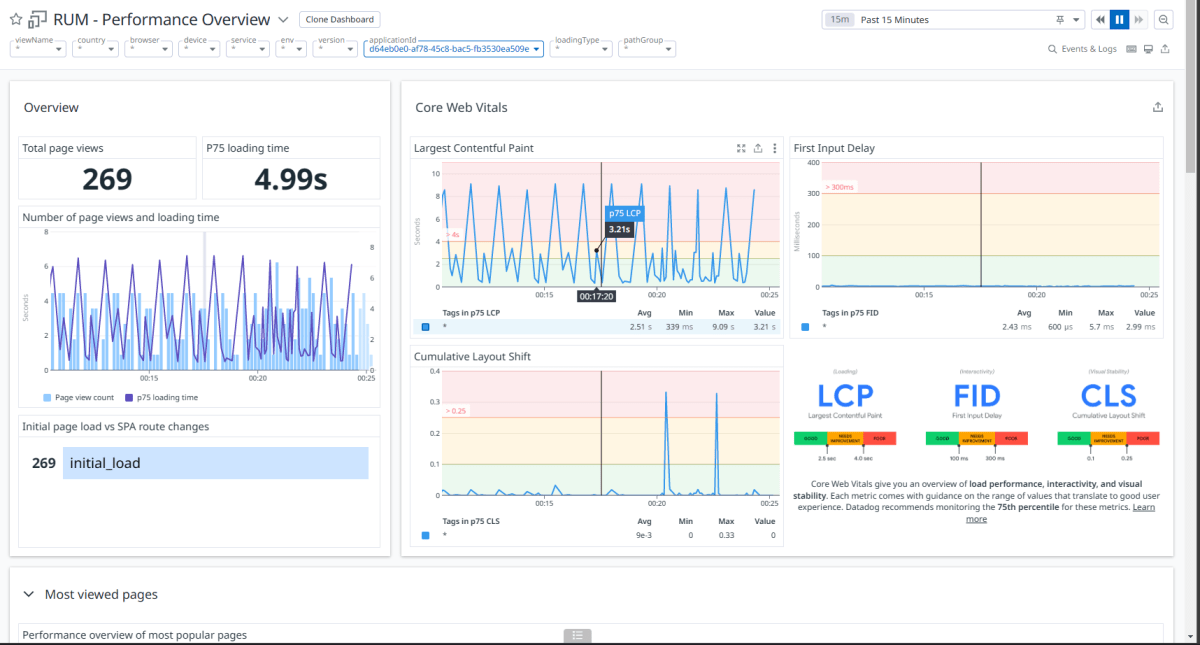Star the RUM dashboard as favorite
1200x645 pixels.
15,20
